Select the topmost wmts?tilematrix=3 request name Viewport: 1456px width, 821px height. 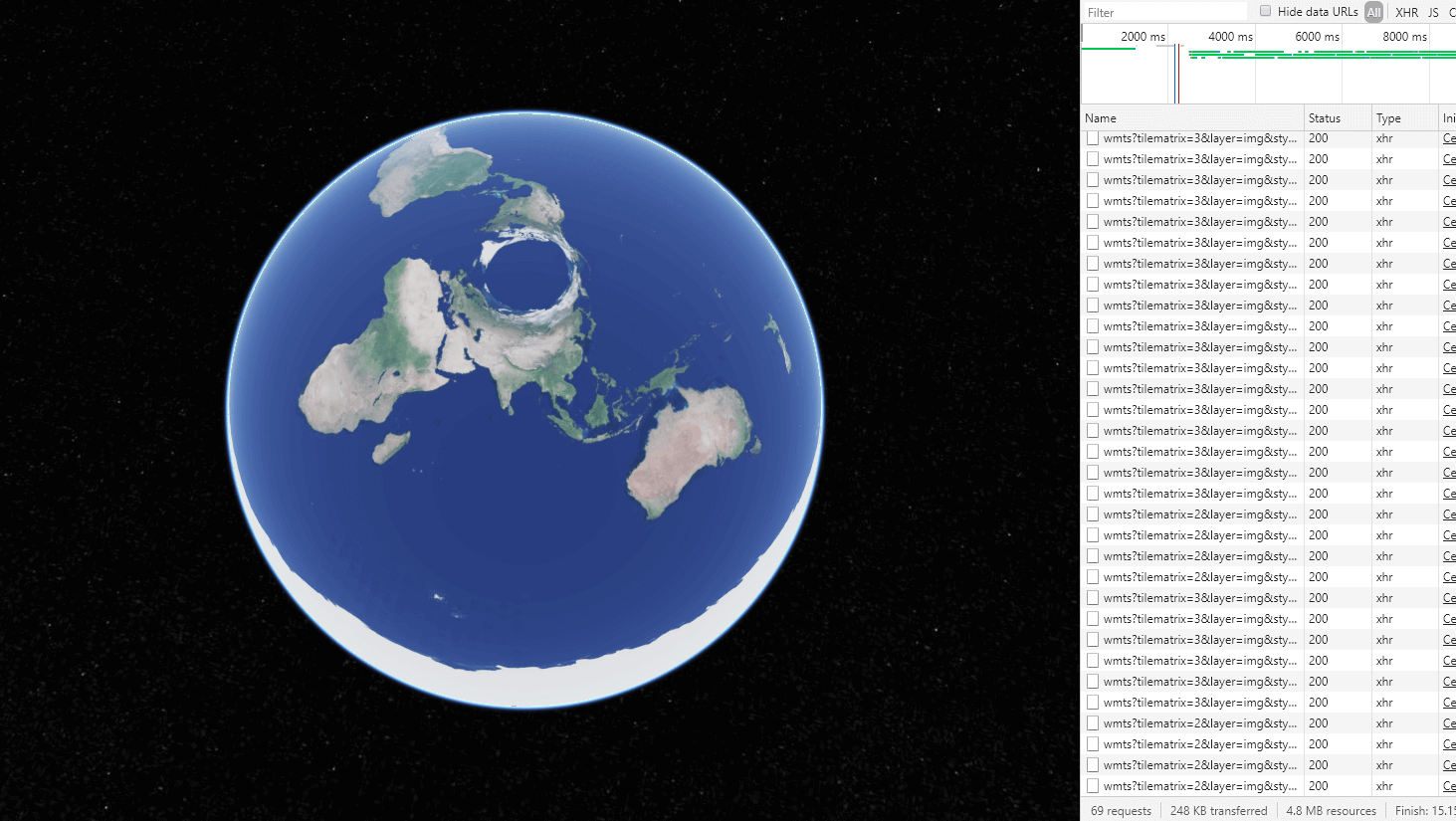coord(1199,138)
